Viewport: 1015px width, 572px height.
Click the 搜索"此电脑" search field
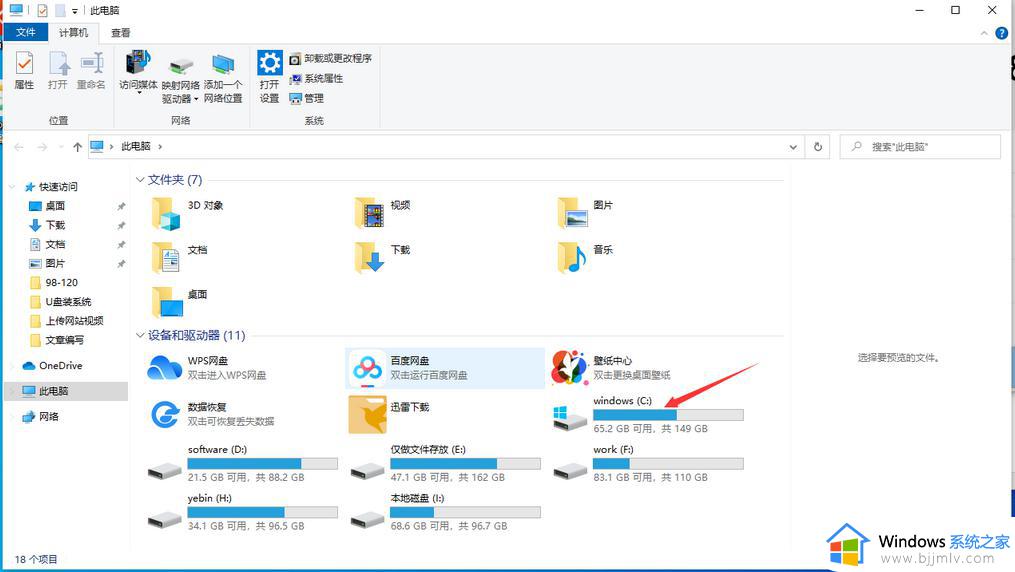tap(920, 147)
